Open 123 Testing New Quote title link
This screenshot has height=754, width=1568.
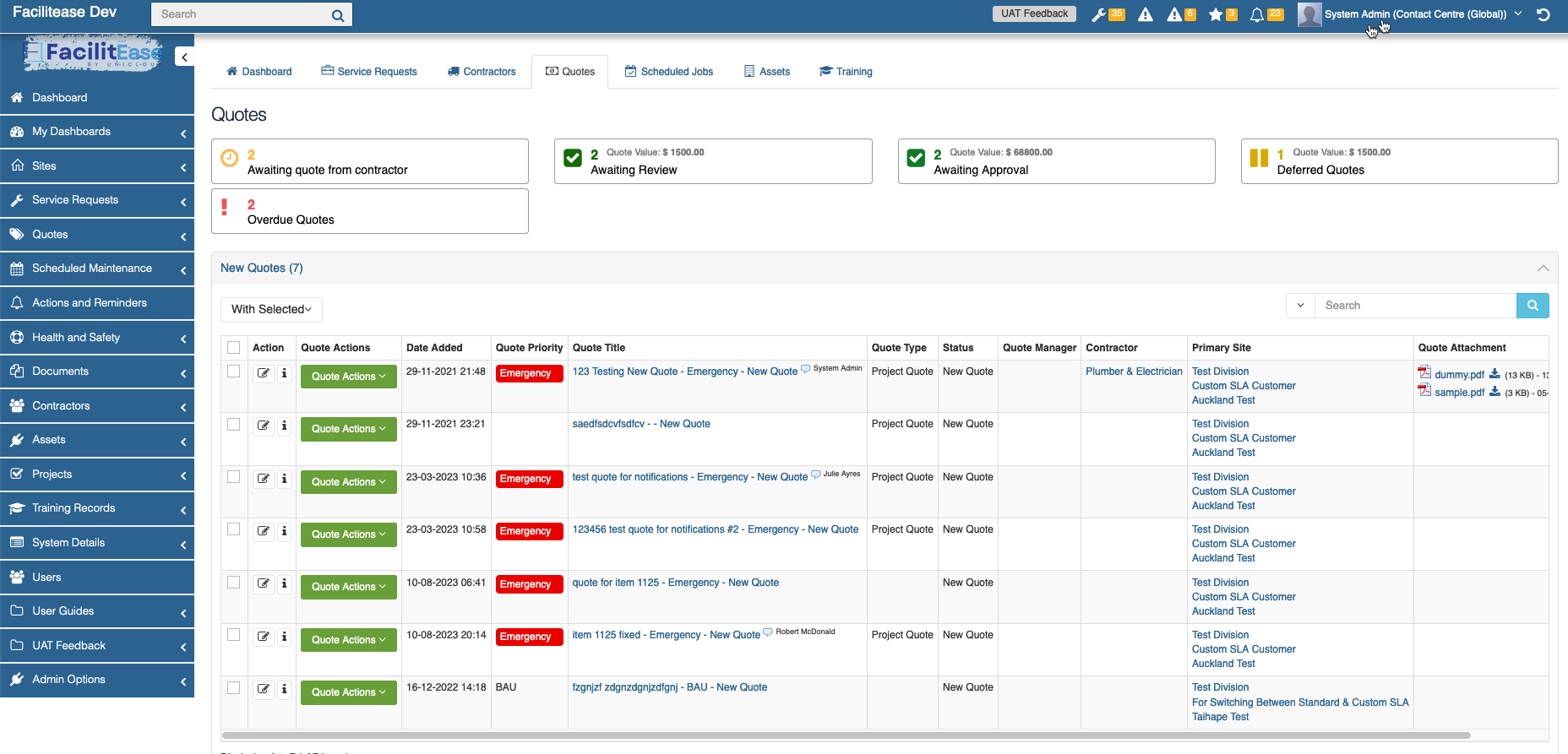[x=685, y=372]
